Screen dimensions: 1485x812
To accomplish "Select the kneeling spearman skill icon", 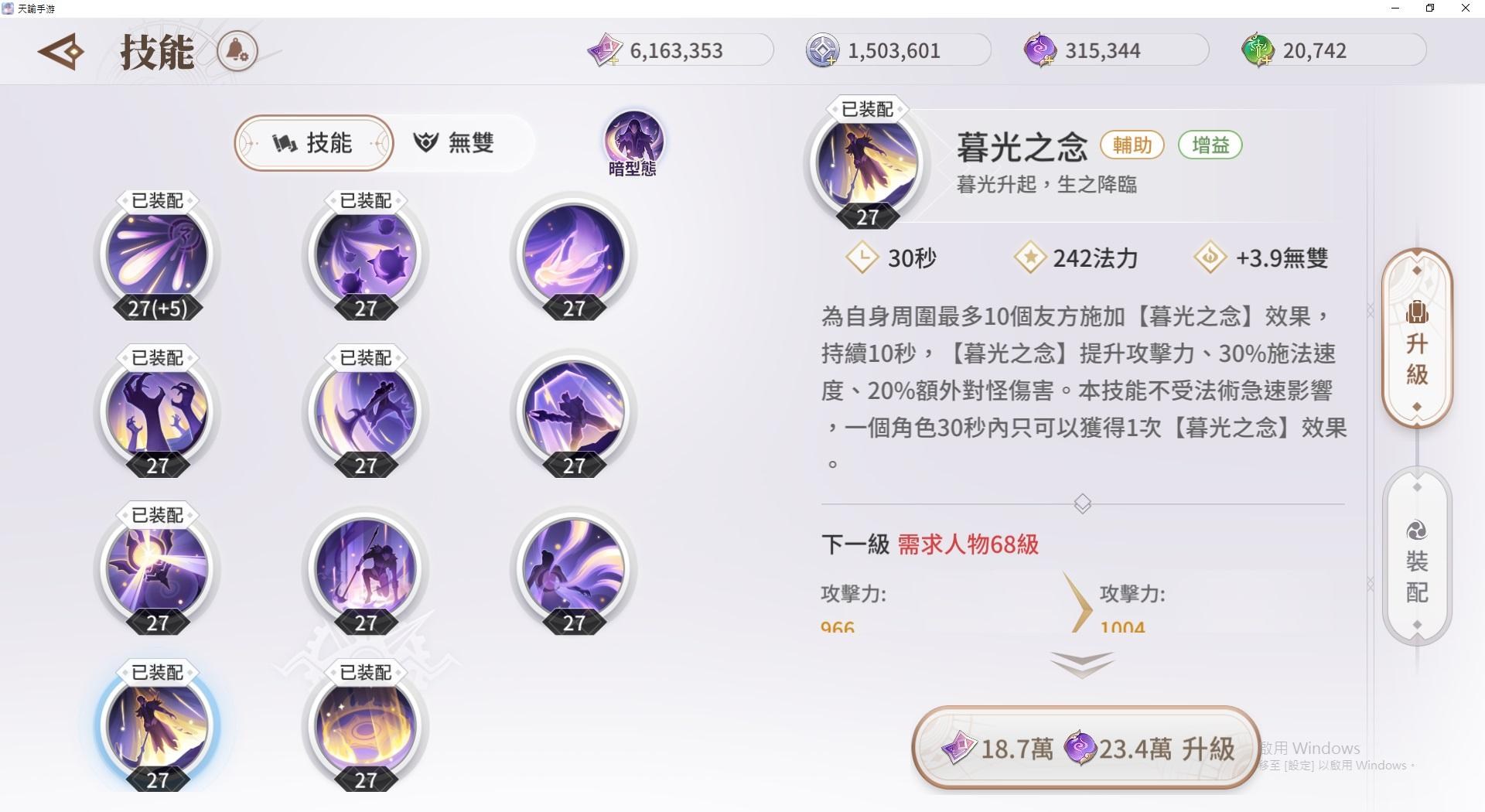I will (366, 569).
